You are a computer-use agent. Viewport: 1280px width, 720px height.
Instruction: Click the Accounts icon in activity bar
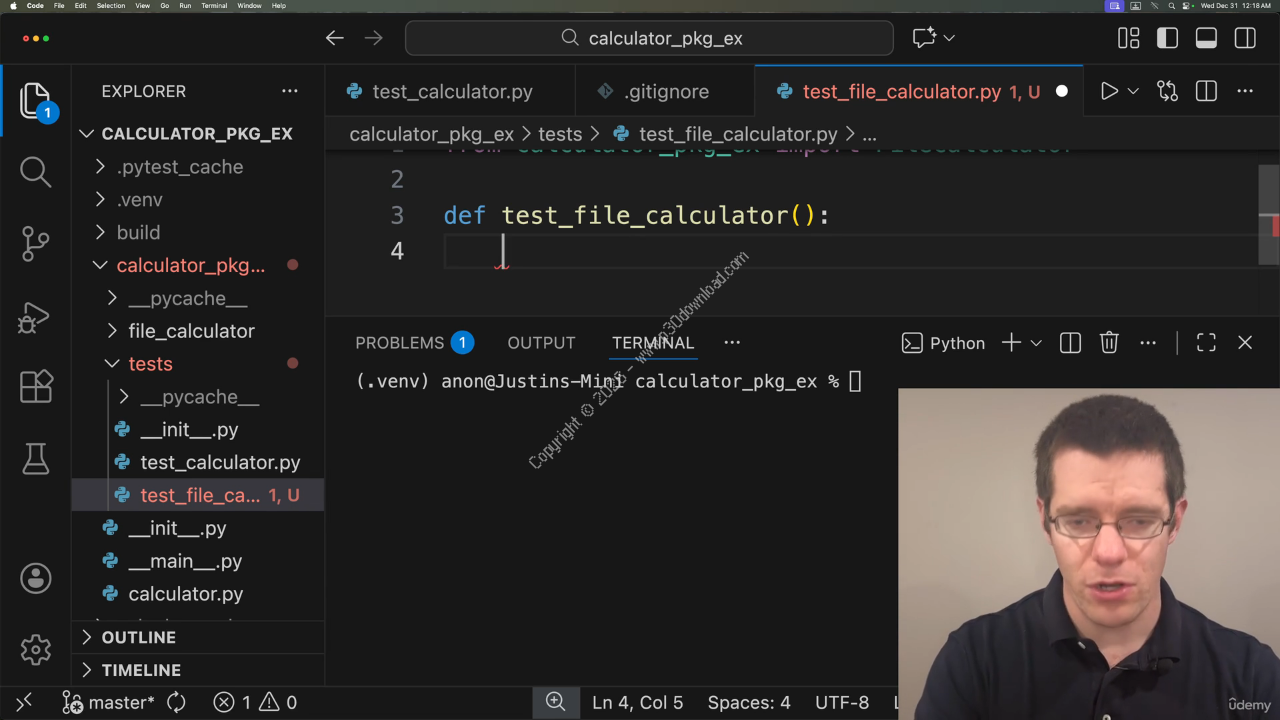[35, 579]
